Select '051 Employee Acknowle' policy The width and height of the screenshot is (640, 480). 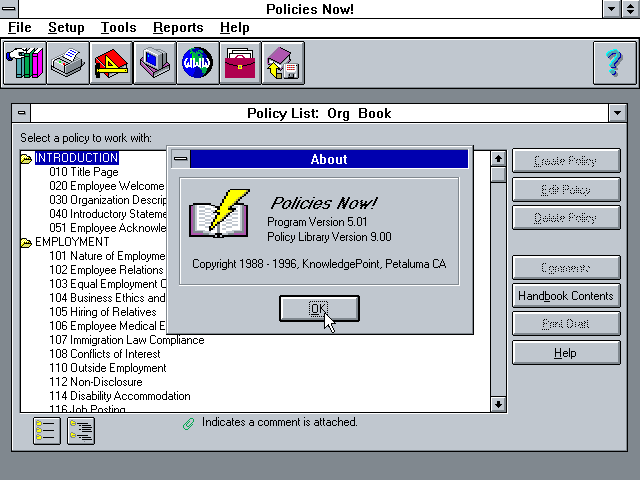[x=108, y=228]
